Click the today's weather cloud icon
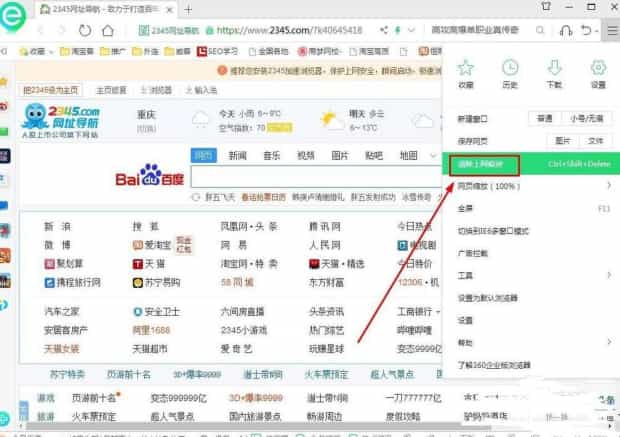 tap(200, 119)
